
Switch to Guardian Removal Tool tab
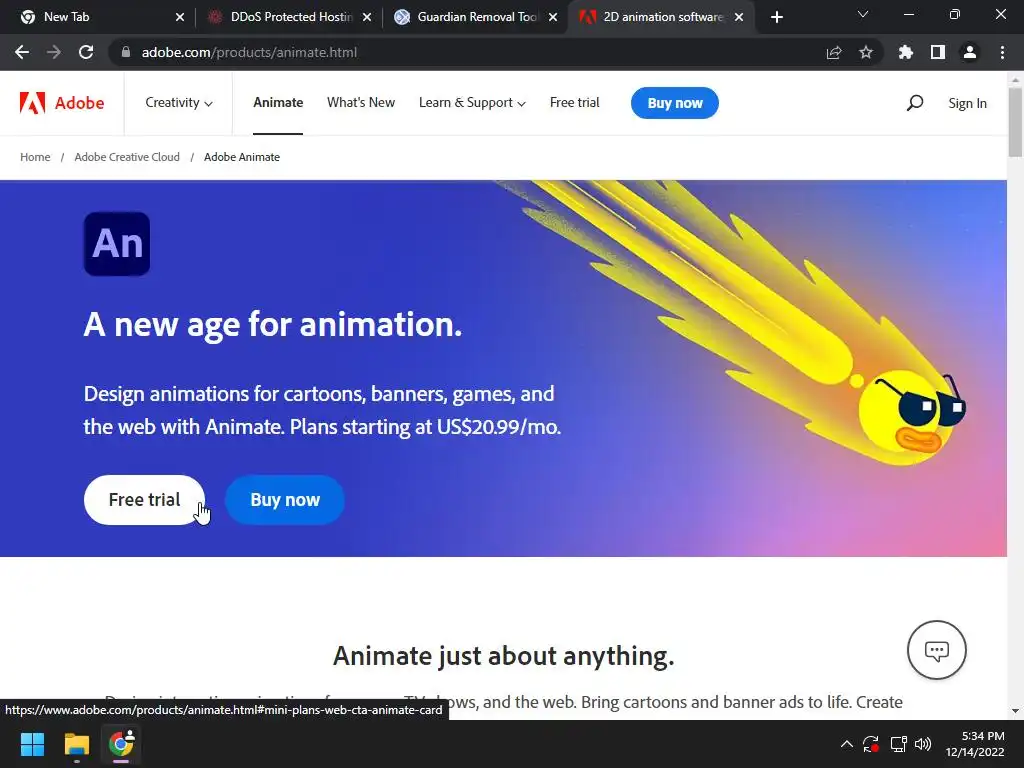(475, 17)
